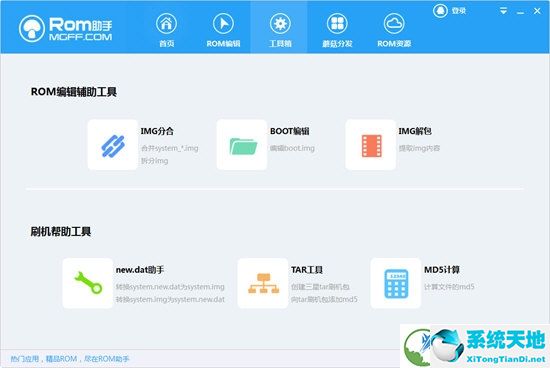Screen dimensions: 550x368
Task: Switch to the ROM编辑 tab
Action: [x=223, y=30]
